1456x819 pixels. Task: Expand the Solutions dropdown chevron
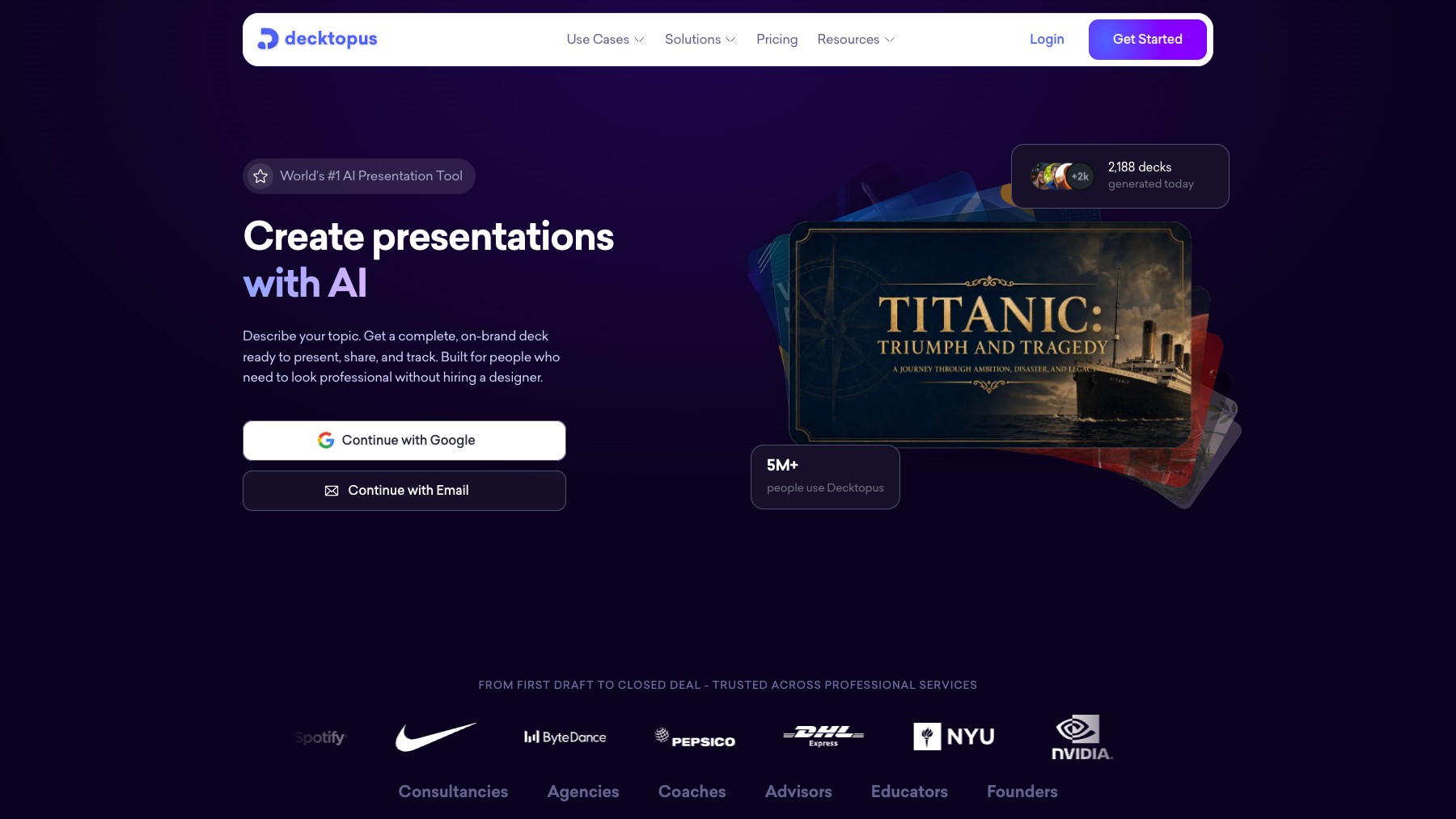pyautogui.click(x=730, y=40)
